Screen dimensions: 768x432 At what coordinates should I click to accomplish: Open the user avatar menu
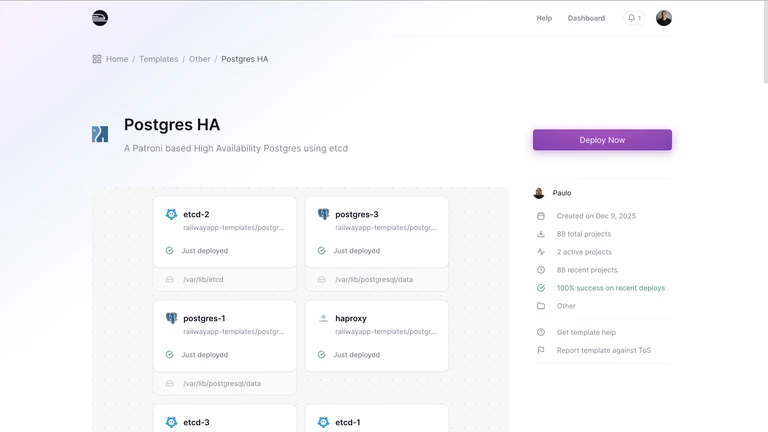pyautogui.click(x=664, y=18)
